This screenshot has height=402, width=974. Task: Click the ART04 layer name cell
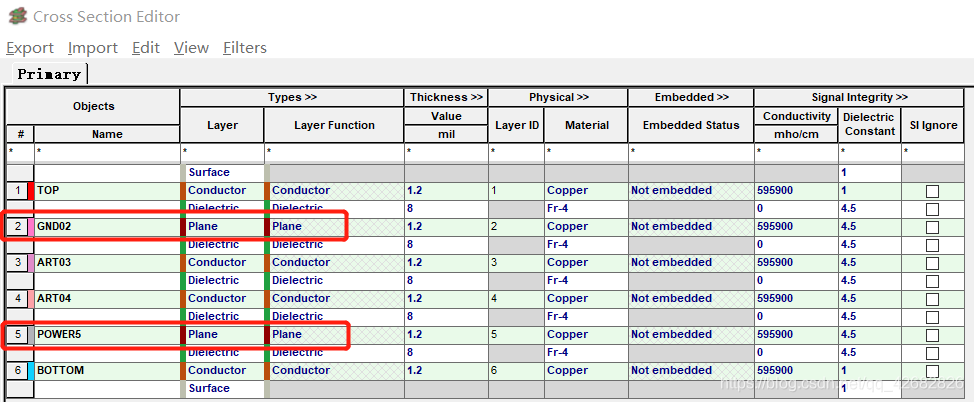point(107,299)
